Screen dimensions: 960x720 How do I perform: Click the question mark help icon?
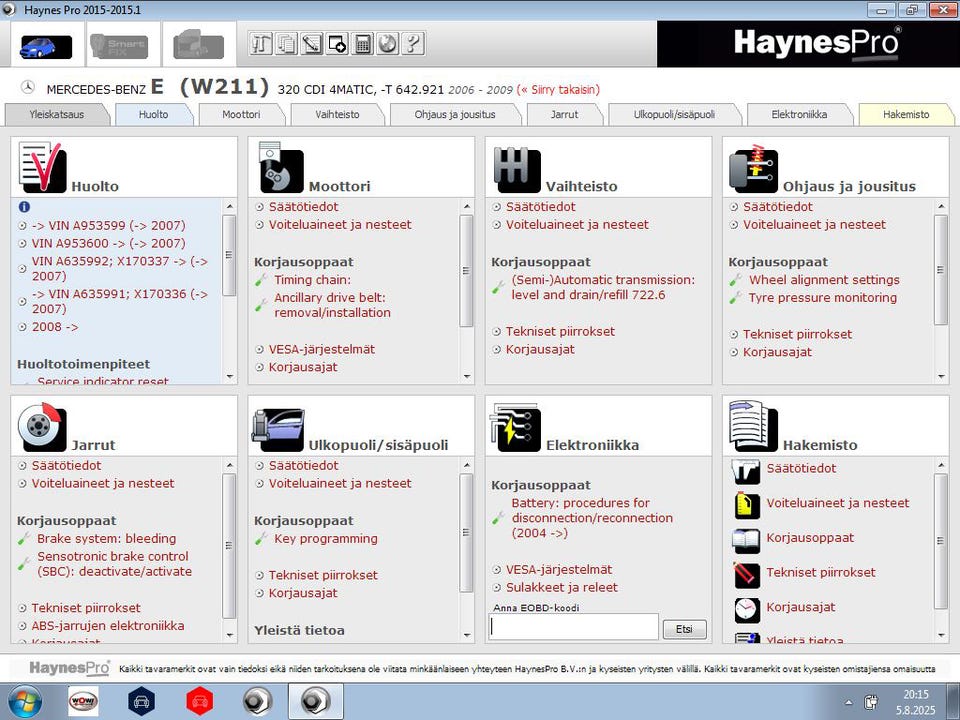tap(412, 43)
